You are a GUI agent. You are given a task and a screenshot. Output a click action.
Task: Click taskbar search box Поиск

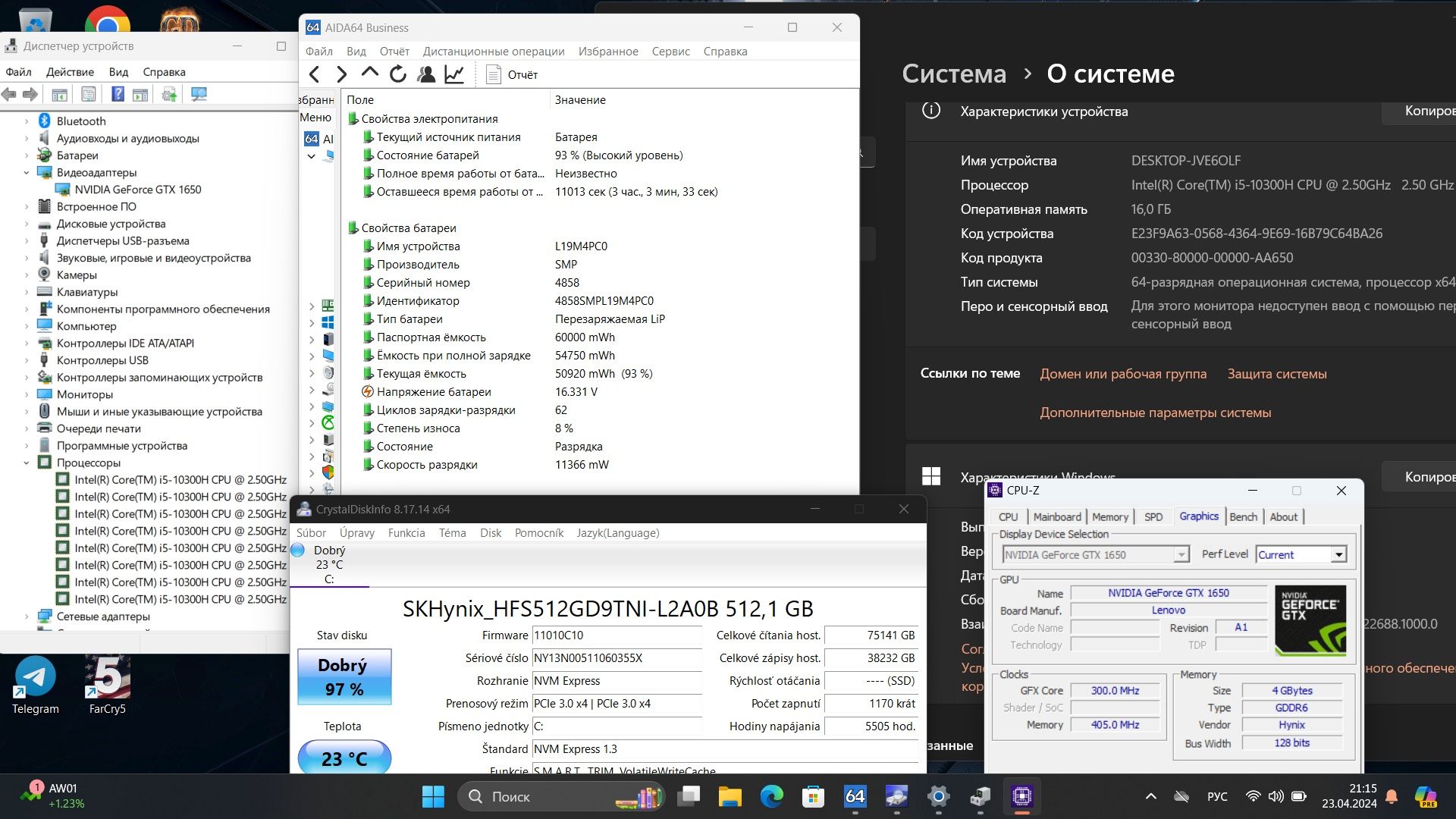(563, 796)
